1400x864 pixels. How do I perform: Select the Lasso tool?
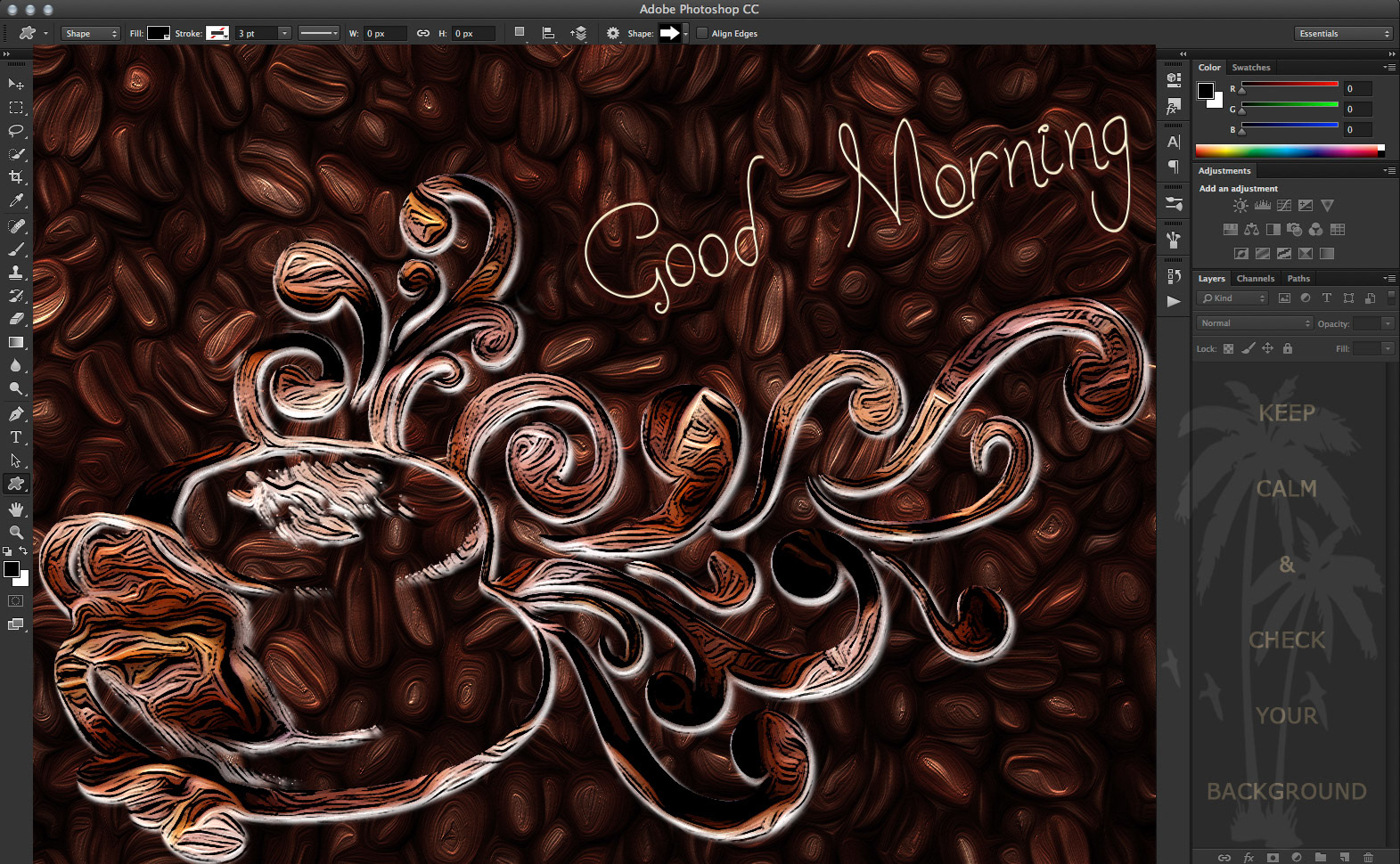(16, 131)
